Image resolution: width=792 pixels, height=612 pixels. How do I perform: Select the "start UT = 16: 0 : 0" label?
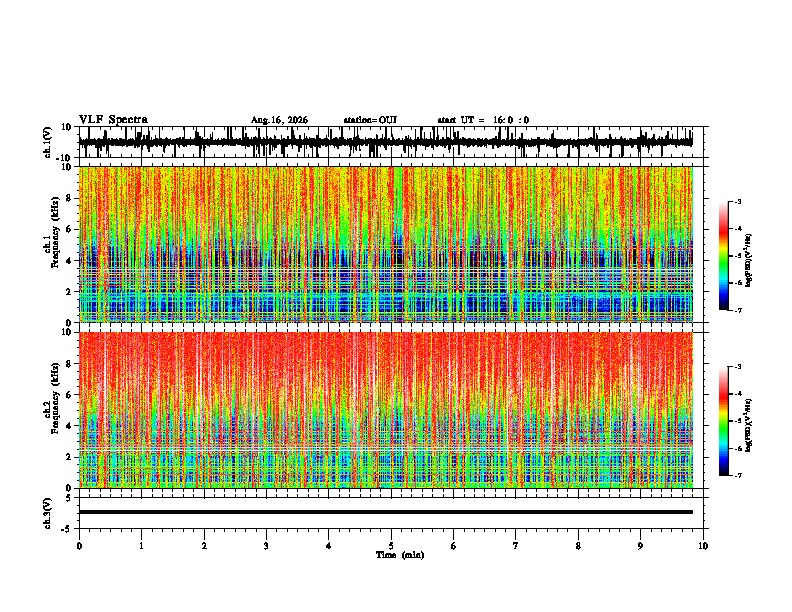(x=483, y=120)
